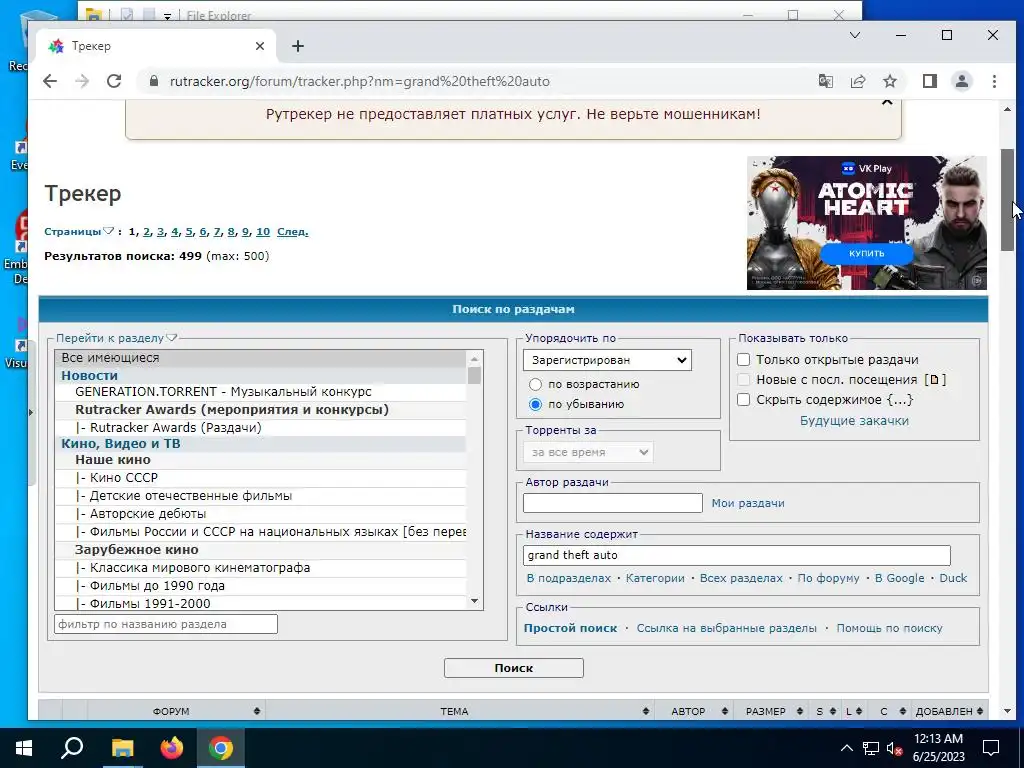Select Все имеющиеся in section list
Screen dimensions: 1024x768
[x=261, y=358]
